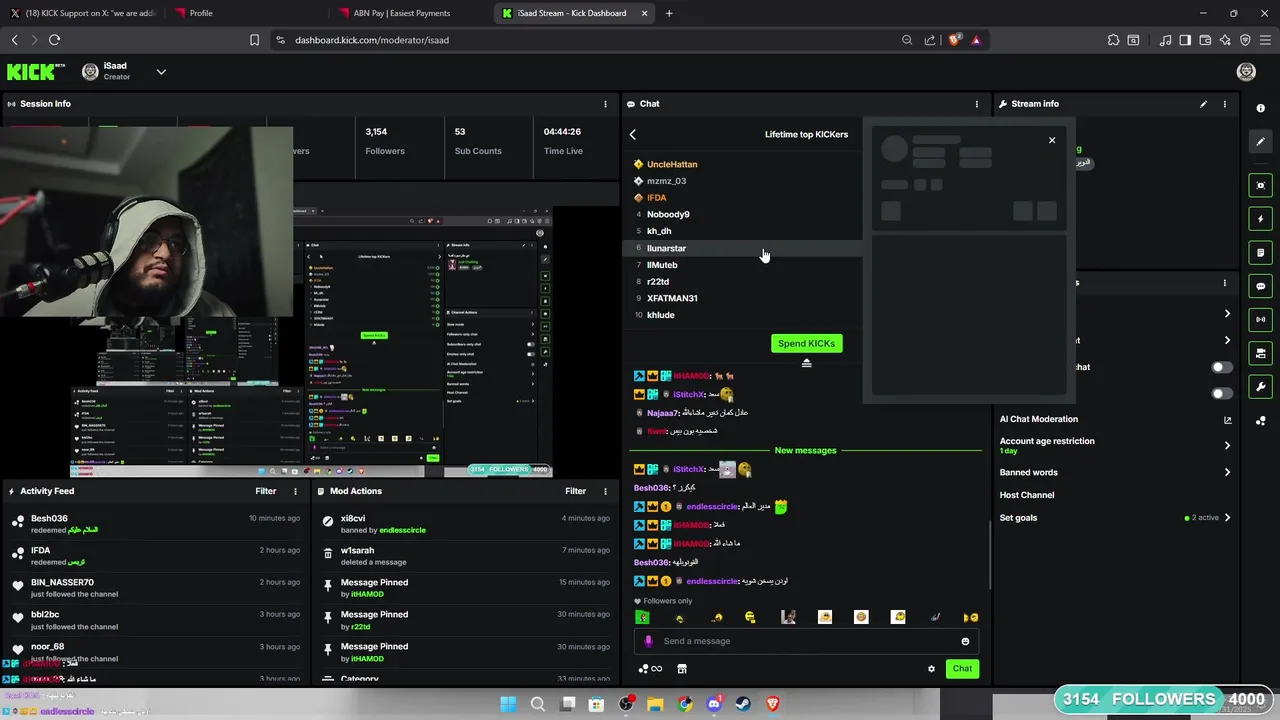Switch to KICK Support on X tab

coord(85,13)
